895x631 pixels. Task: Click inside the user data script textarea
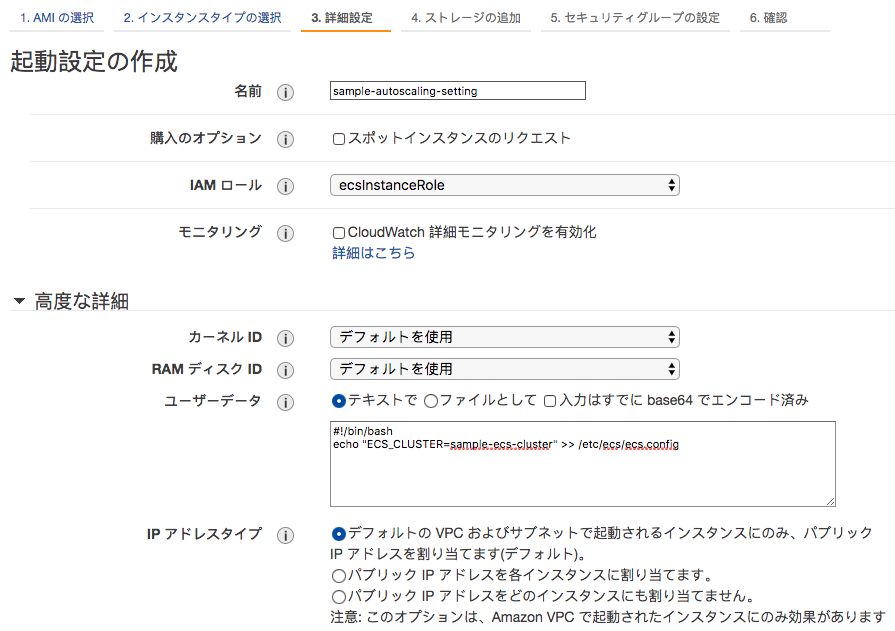pos(583,464)
